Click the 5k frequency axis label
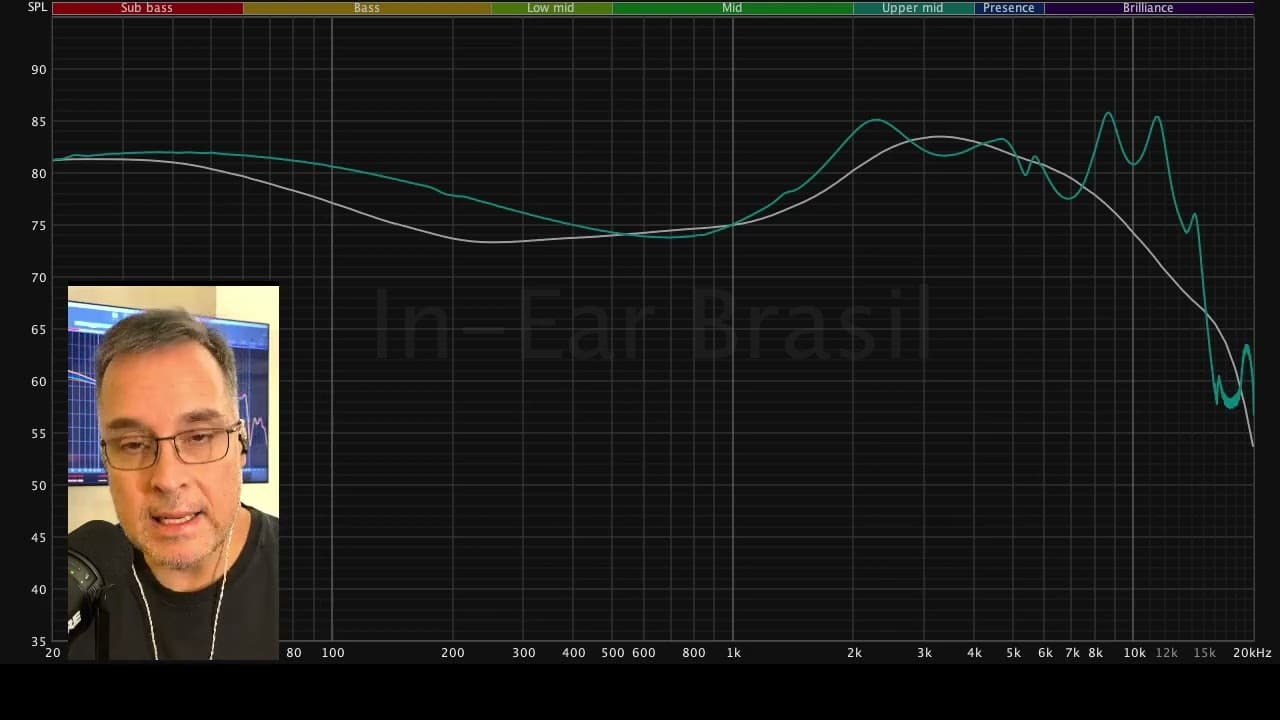This screenshot has height=720, width=1280. tap(1013, 653)
